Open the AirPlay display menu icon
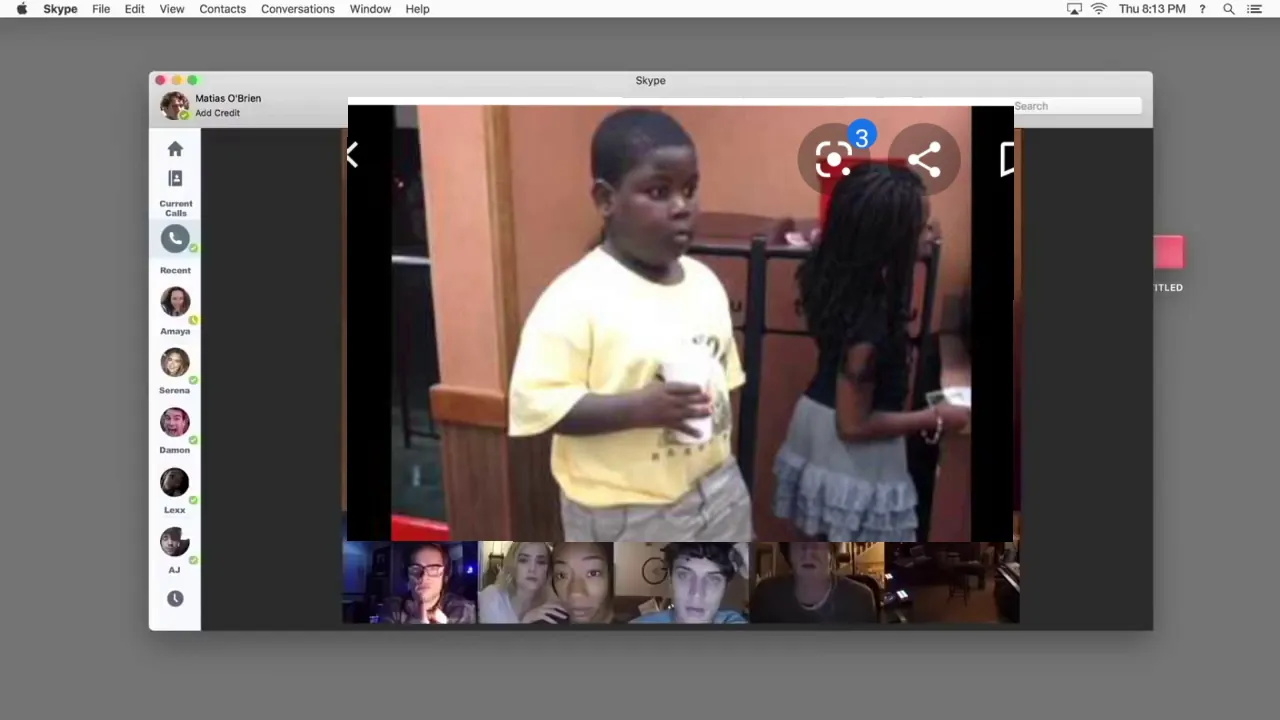Viewport: 1280px width, 720px height. click(1074, 9)
